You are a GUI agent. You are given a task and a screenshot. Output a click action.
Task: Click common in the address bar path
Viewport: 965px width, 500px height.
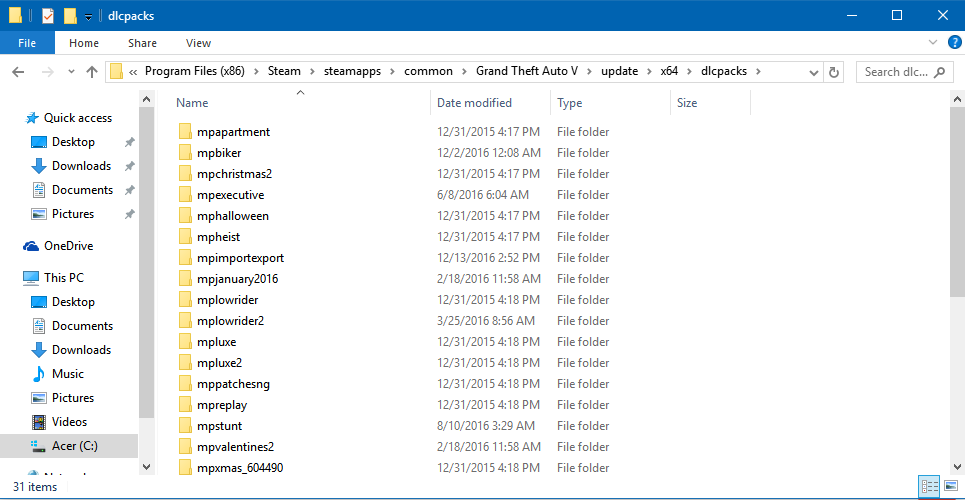coord(428,71)
